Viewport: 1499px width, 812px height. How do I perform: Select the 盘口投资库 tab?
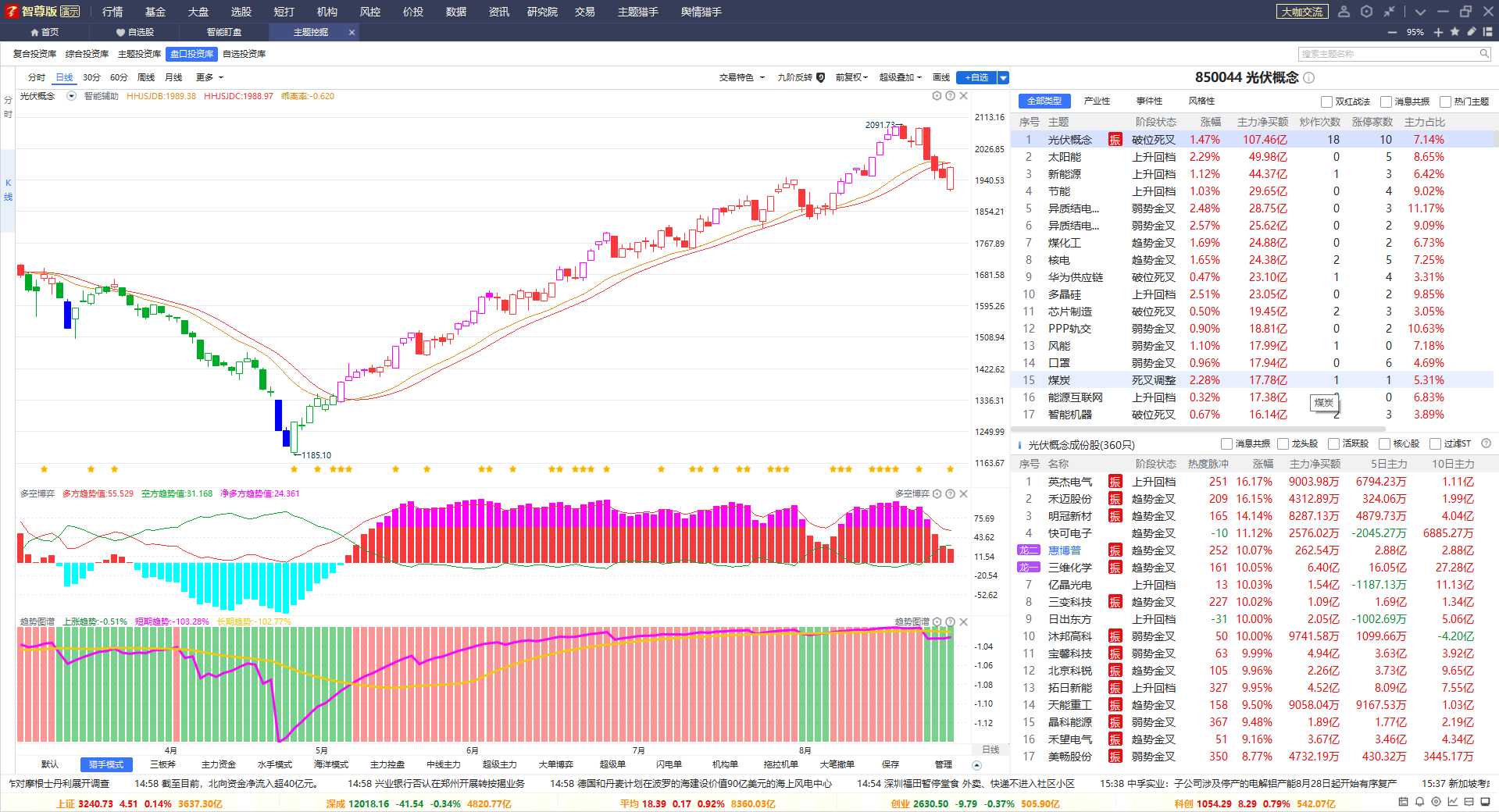coord(191,54)
